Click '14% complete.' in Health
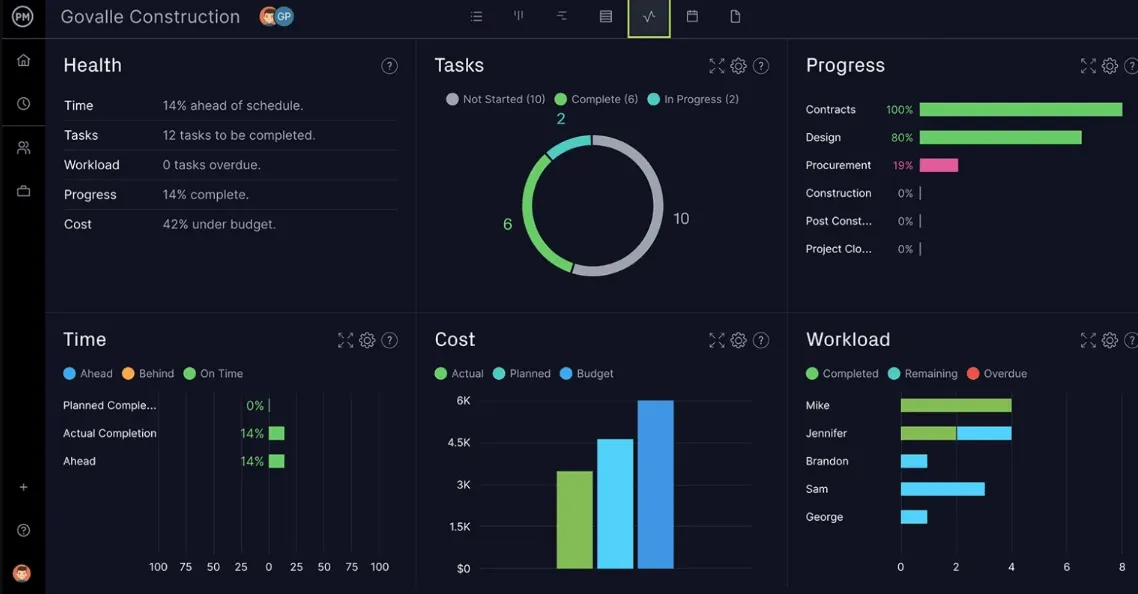 [205, 195]
